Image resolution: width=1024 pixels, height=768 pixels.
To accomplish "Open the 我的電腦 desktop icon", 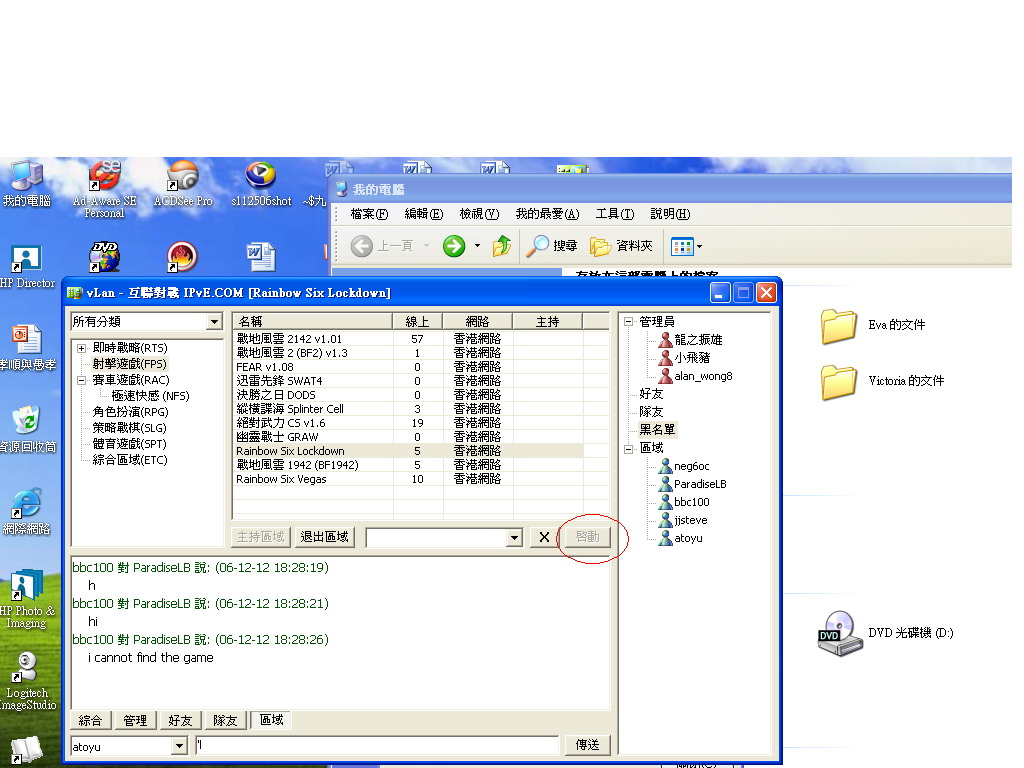I will tap(26, 184).
